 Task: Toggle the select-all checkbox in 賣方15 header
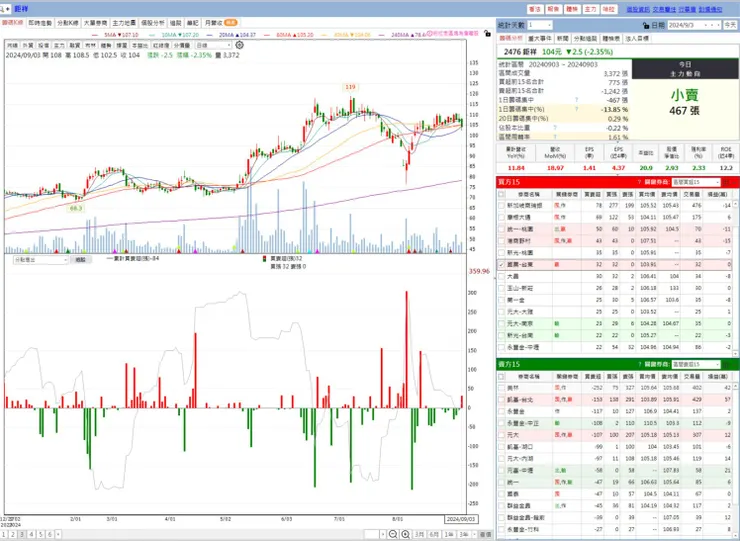[501, 376]
